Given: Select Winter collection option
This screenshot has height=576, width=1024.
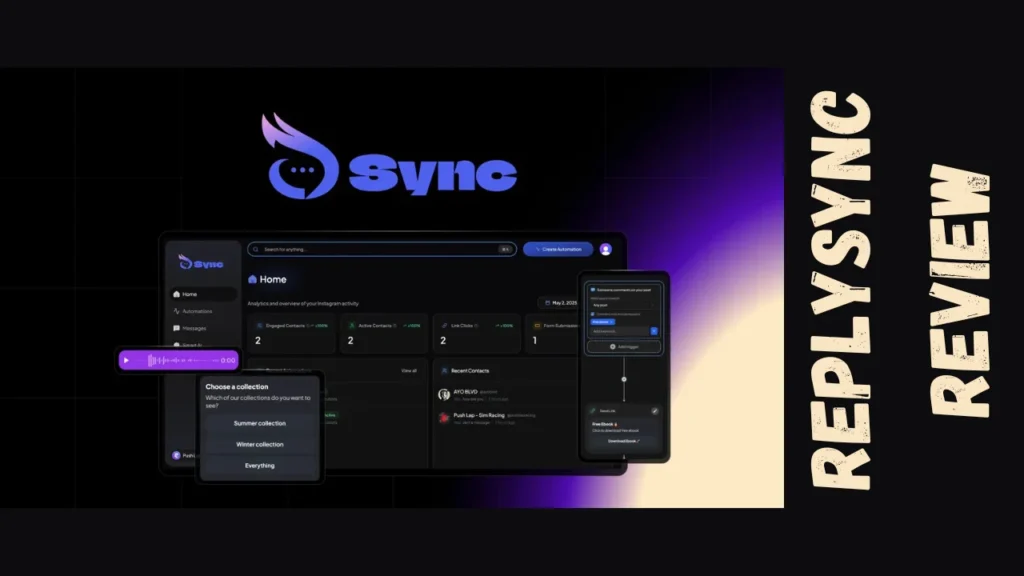Looking at the screenshot, I should [x=259, y=444].
